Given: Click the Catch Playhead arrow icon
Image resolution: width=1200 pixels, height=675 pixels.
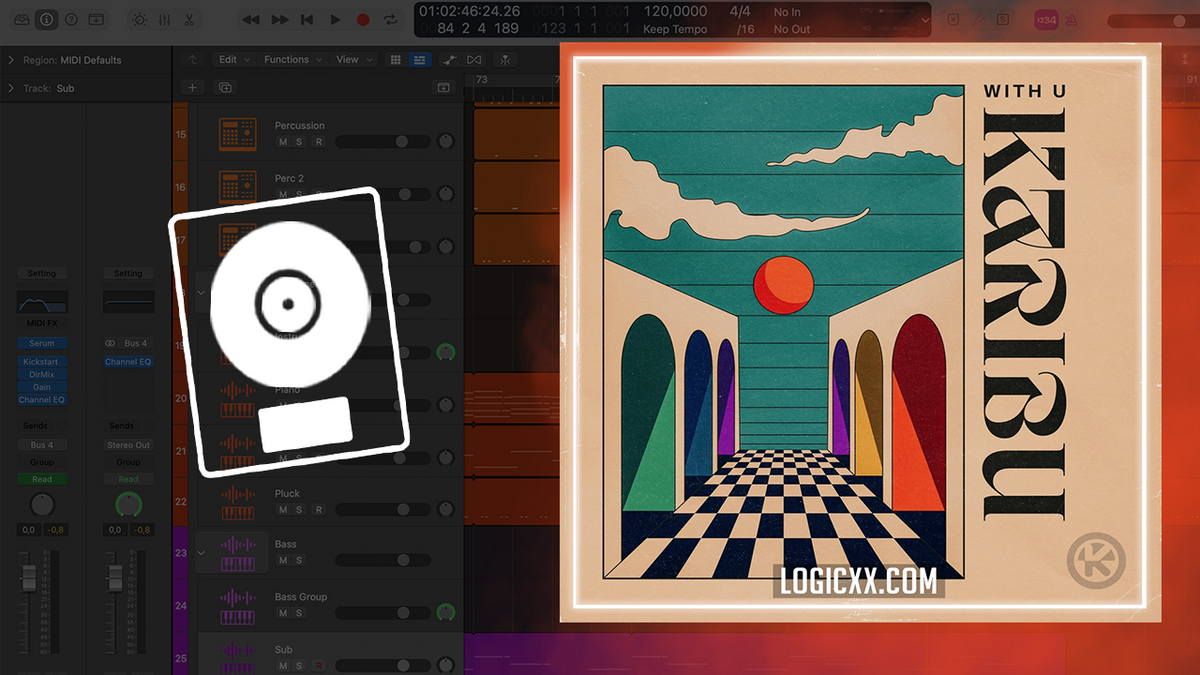Looking at the screenshot, I should (x=191, y=59).
